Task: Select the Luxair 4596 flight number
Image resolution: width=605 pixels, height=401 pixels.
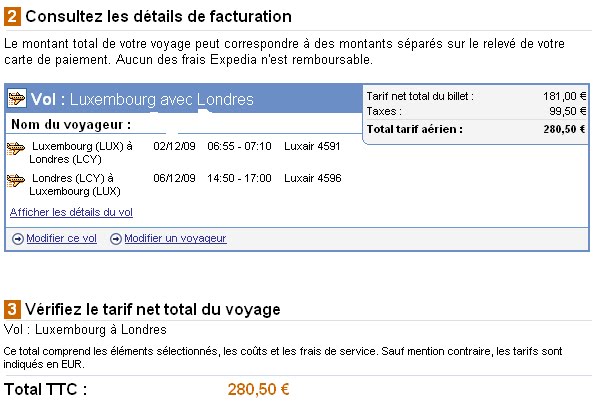Action: 312,178
